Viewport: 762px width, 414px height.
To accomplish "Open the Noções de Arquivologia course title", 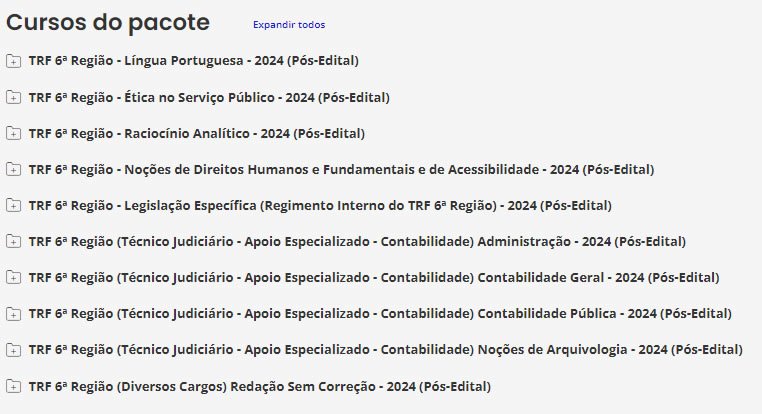I will pos(386,349).
